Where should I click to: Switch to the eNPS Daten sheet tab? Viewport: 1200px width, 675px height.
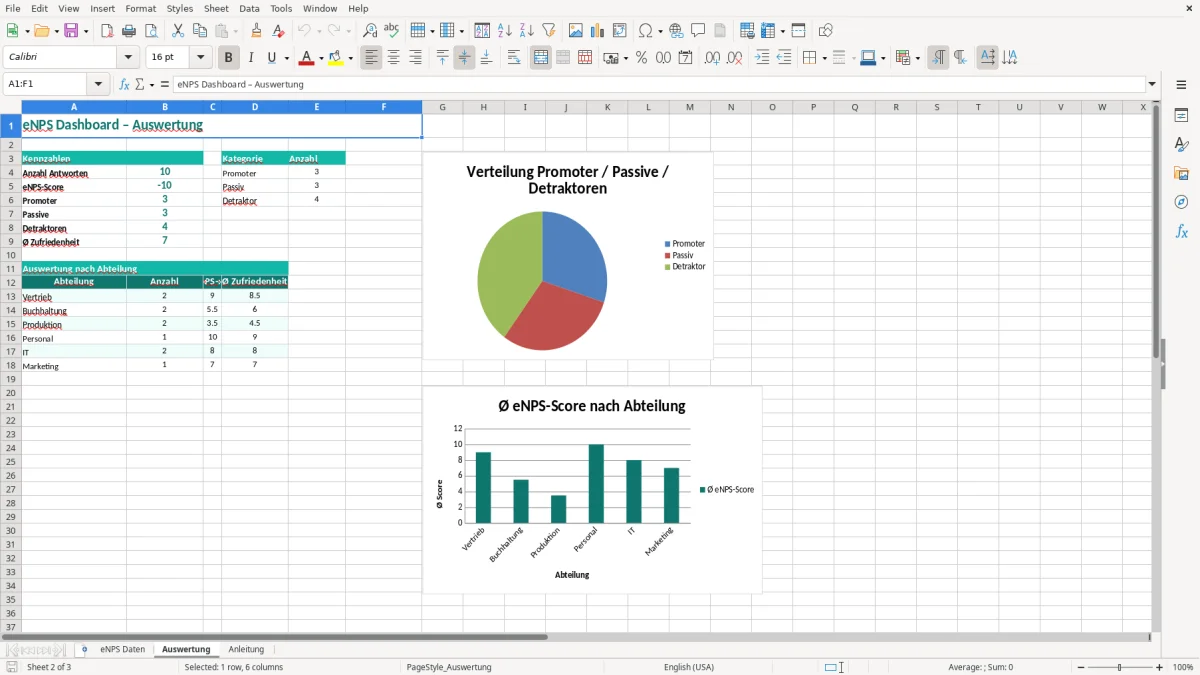coord(122,650)
